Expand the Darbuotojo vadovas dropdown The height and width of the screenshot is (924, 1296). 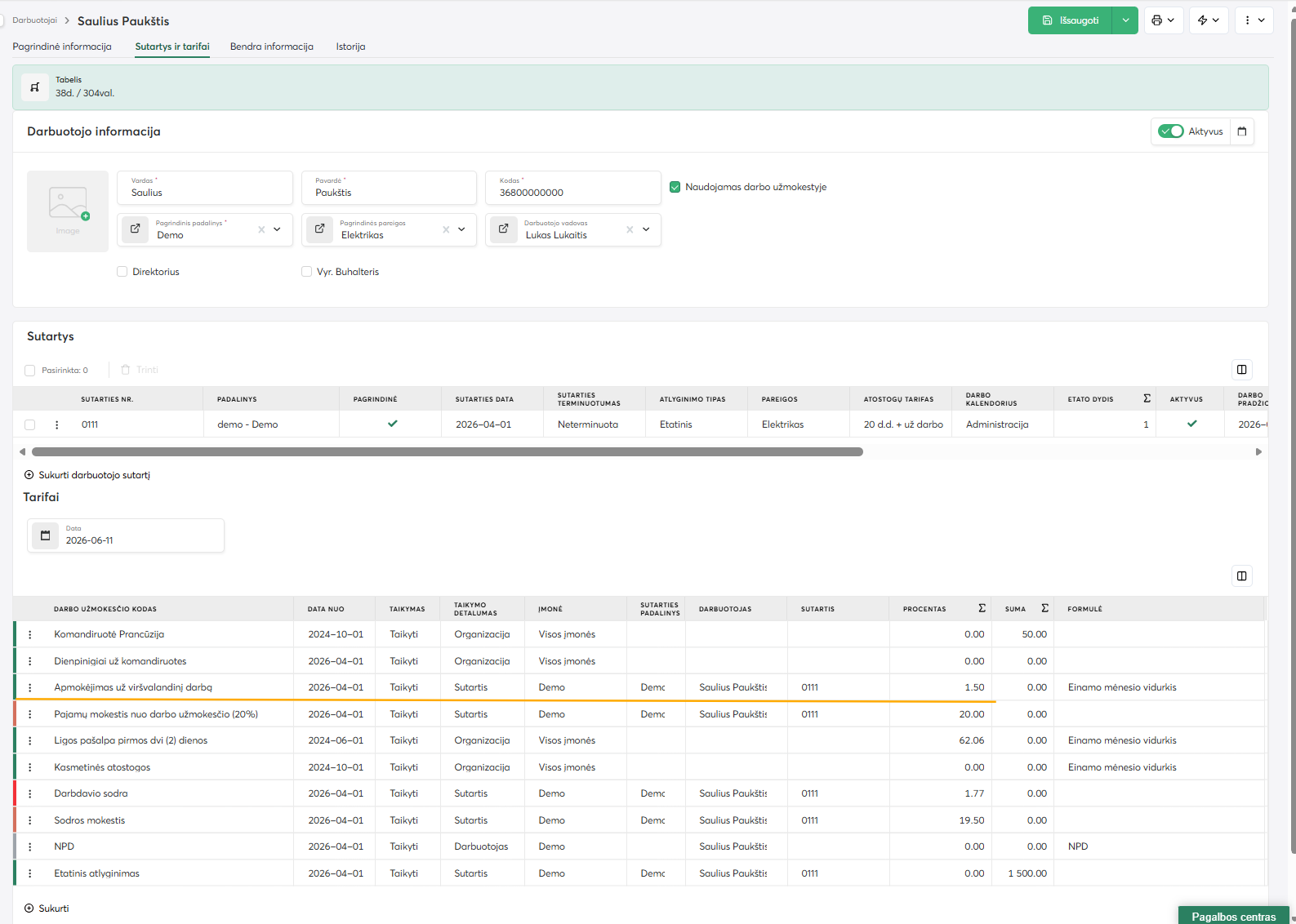(x=646, y=229)
